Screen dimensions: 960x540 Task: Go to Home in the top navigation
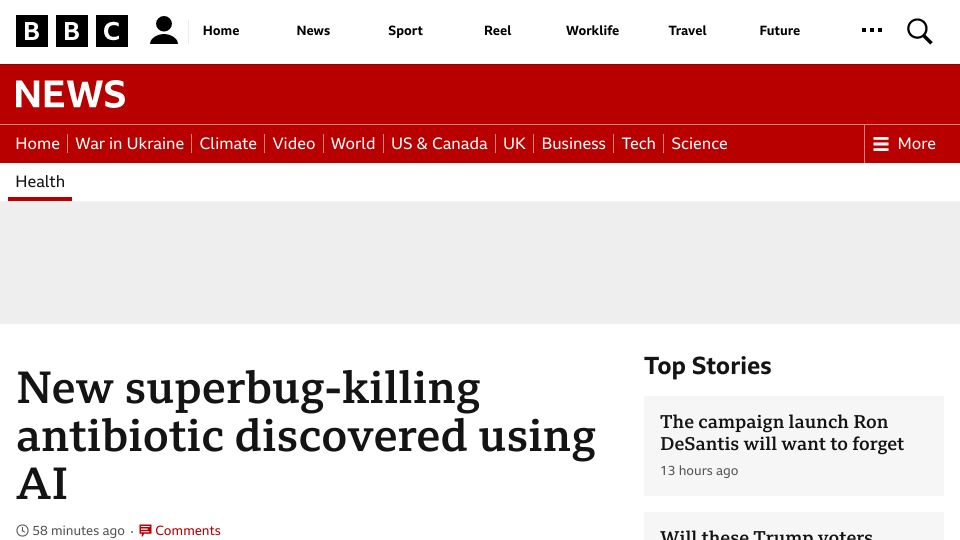221,31
